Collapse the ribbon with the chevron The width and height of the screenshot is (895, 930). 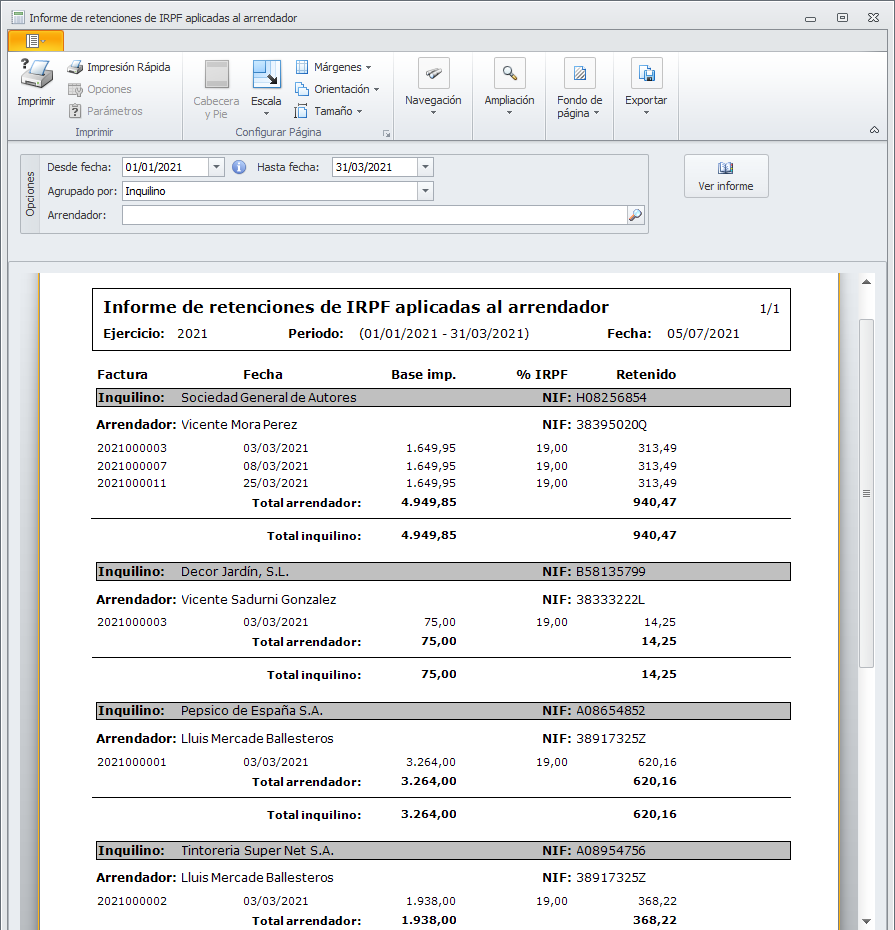click(x=873, y=131)
